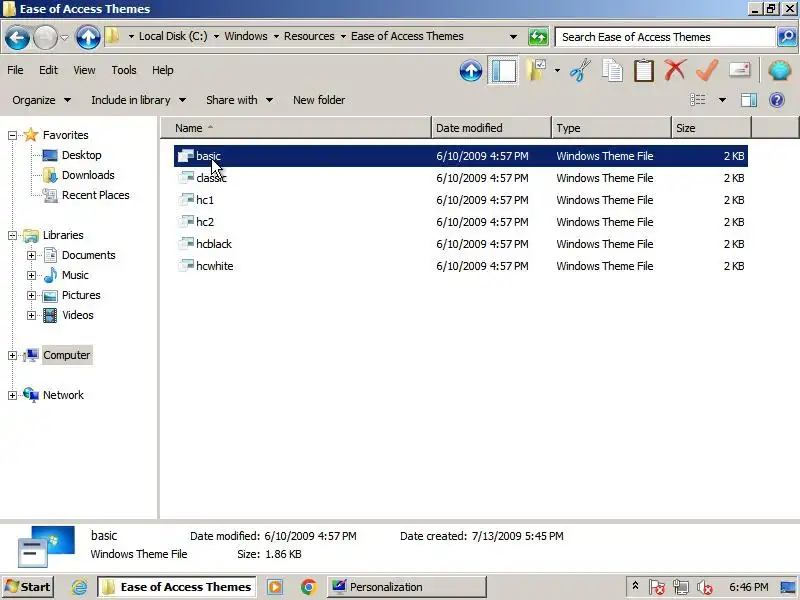Viewport: 800px width, 600px height.
Task: Switch to the Personalization taskbar window
Action: 406,587
